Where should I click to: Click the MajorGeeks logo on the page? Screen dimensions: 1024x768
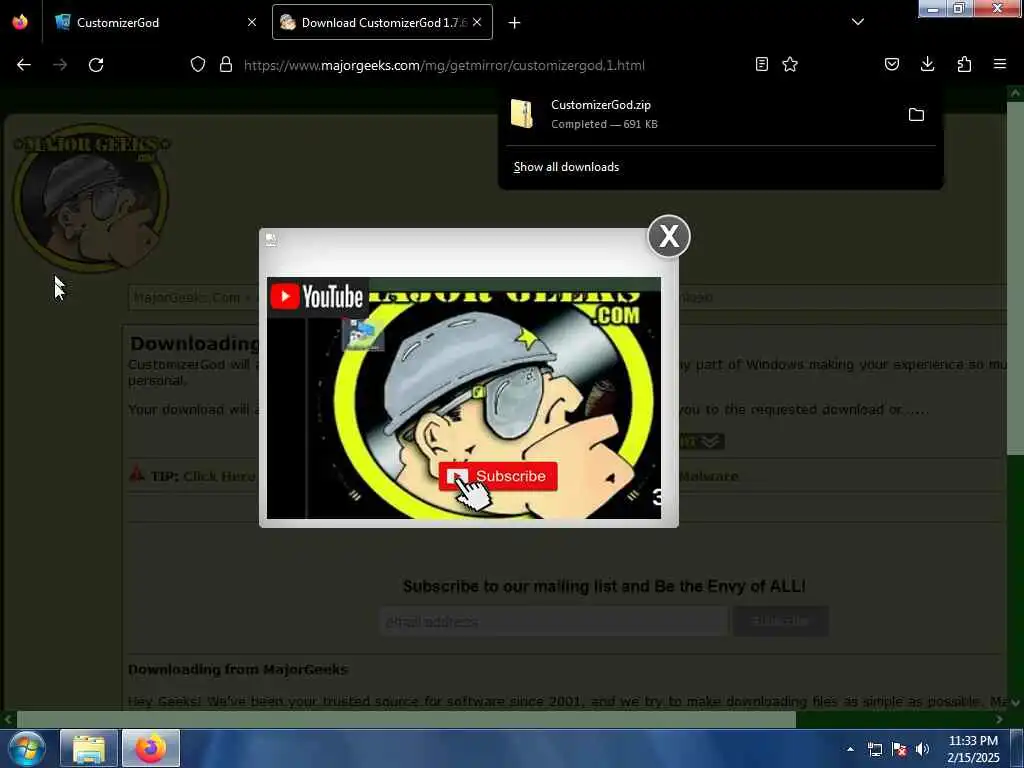[91, 198]
